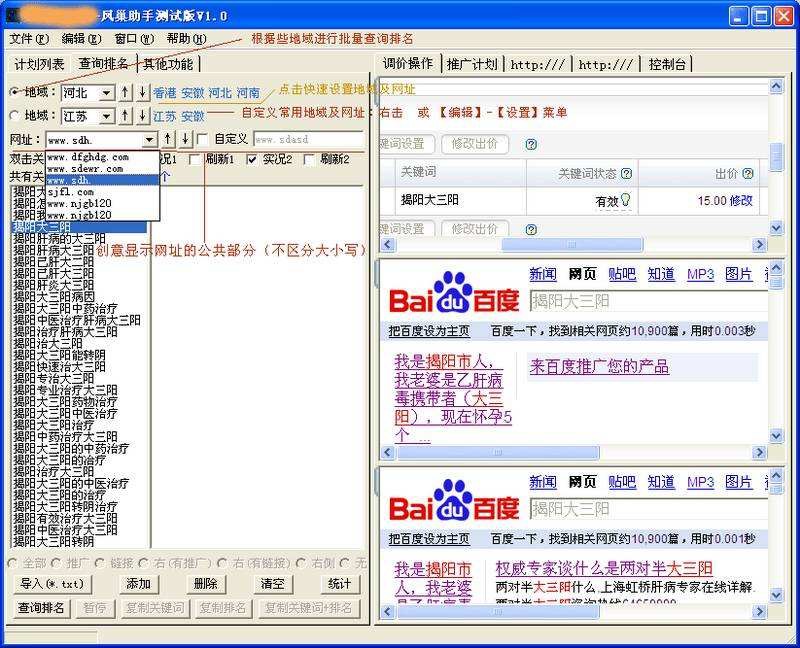The image size is (800, 648).
Task: Click the 统计 button
Action: point(340,584)
